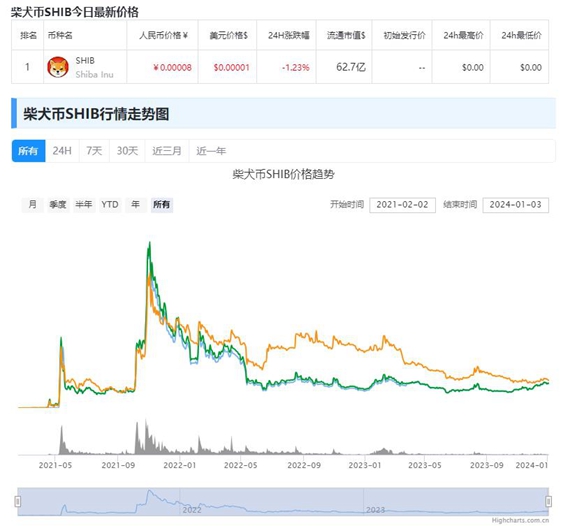Click the 美元价格 $0.00001 value
The width and height of the screenshot is (570, 526).
click(x=232, y=68)
